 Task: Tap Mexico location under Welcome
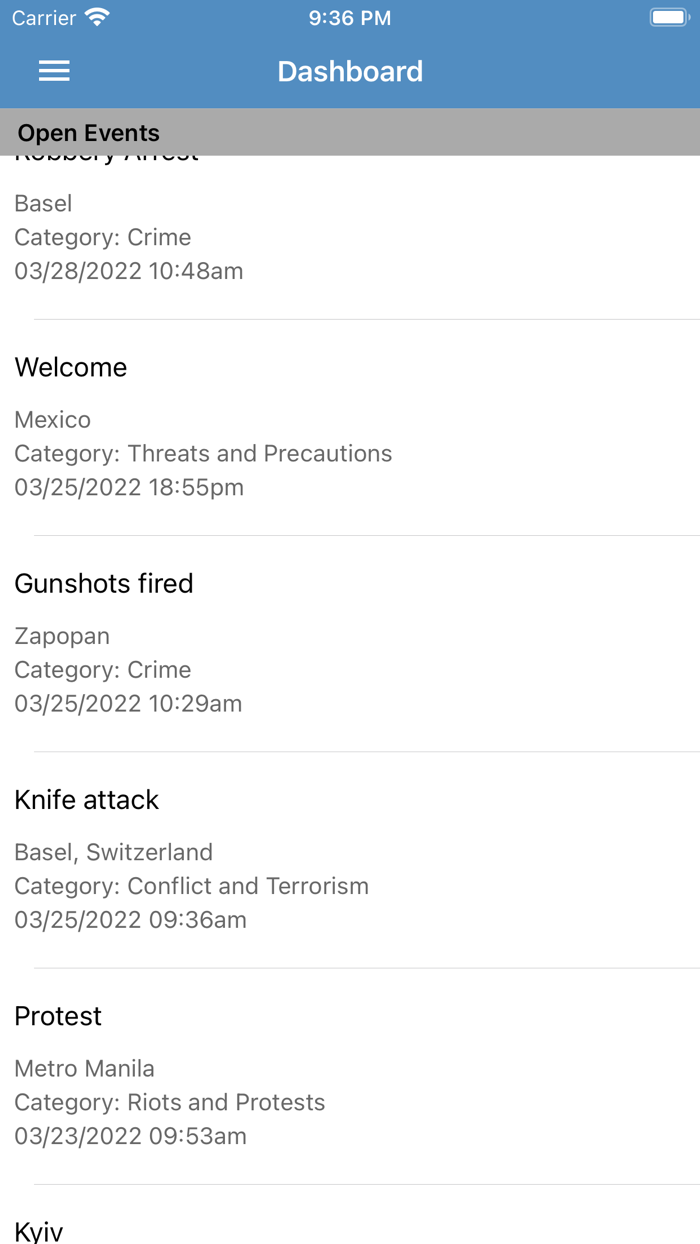coord(53,420)
